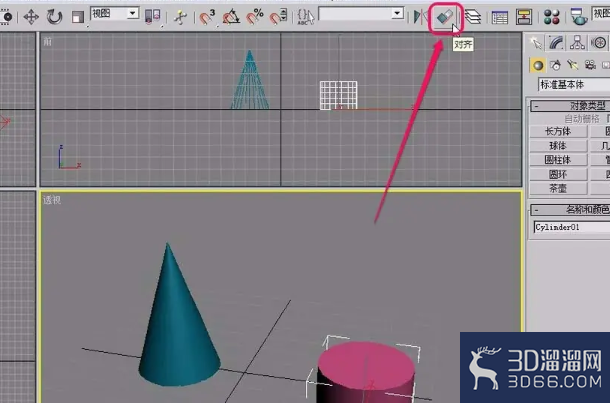This screenshot has height=403, width=610.
Task: Click the 圆环 button
Action: (x=558, y=174)
